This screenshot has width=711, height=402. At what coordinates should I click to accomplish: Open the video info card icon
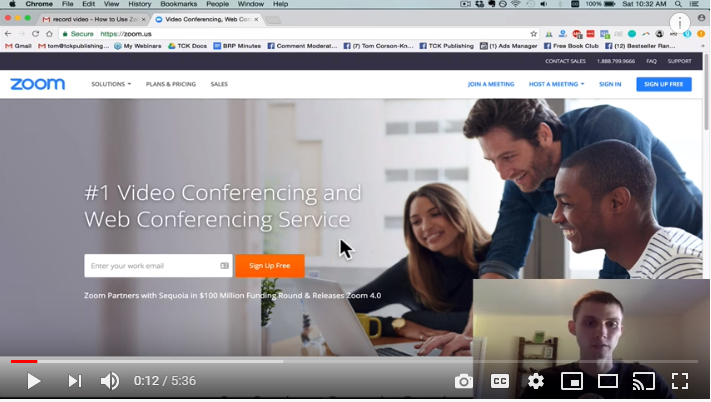click(680, 23)
